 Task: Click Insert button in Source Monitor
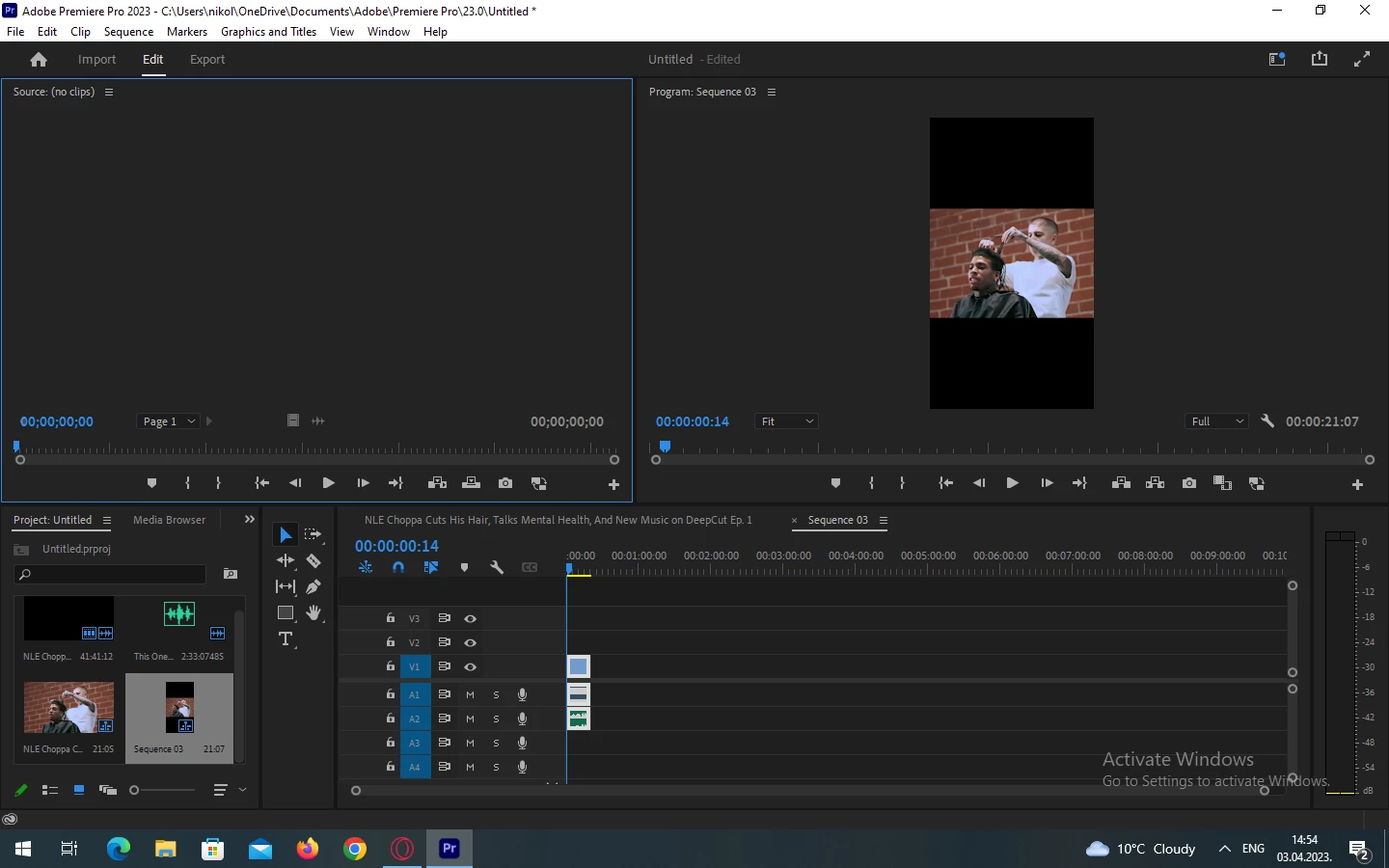pos(437,483)
